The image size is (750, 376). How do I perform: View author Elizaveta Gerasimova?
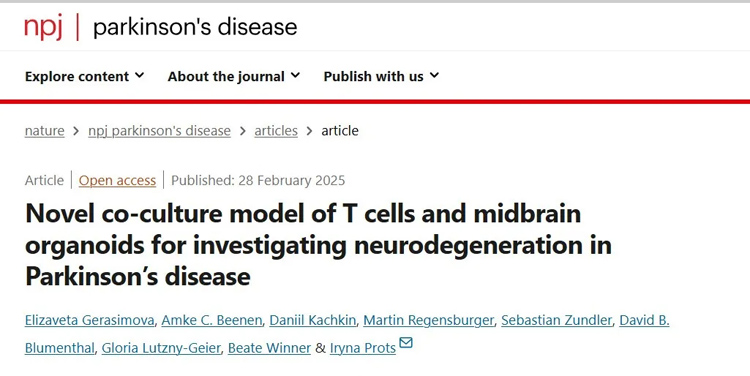coord(89,320)
